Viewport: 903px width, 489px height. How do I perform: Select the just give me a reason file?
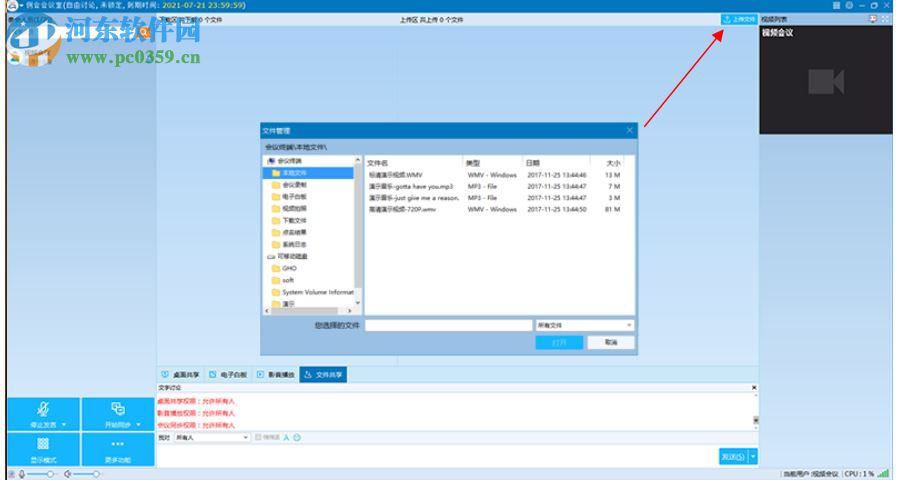coord(494,198)
